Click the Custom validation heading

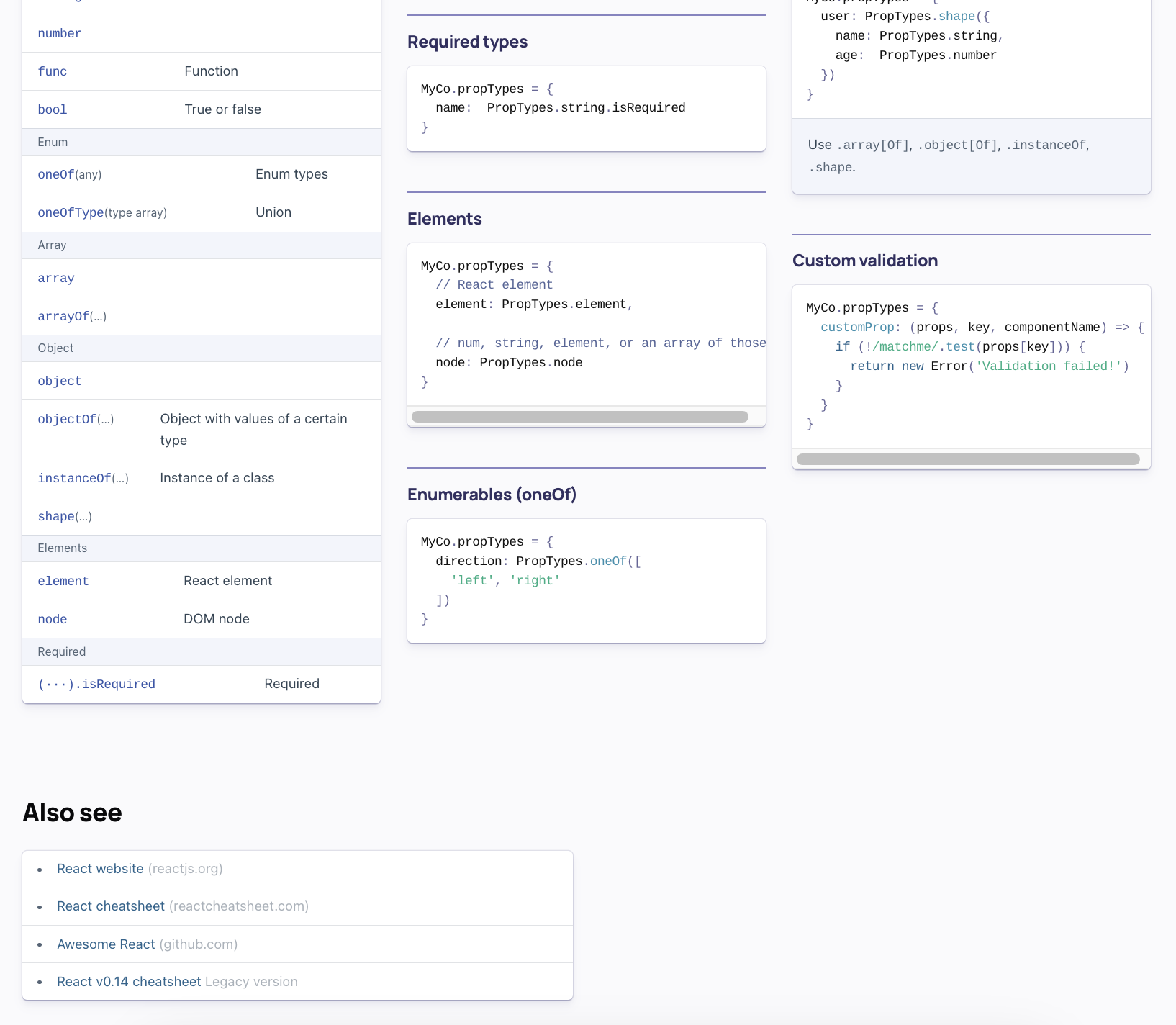tap(865, 261)
